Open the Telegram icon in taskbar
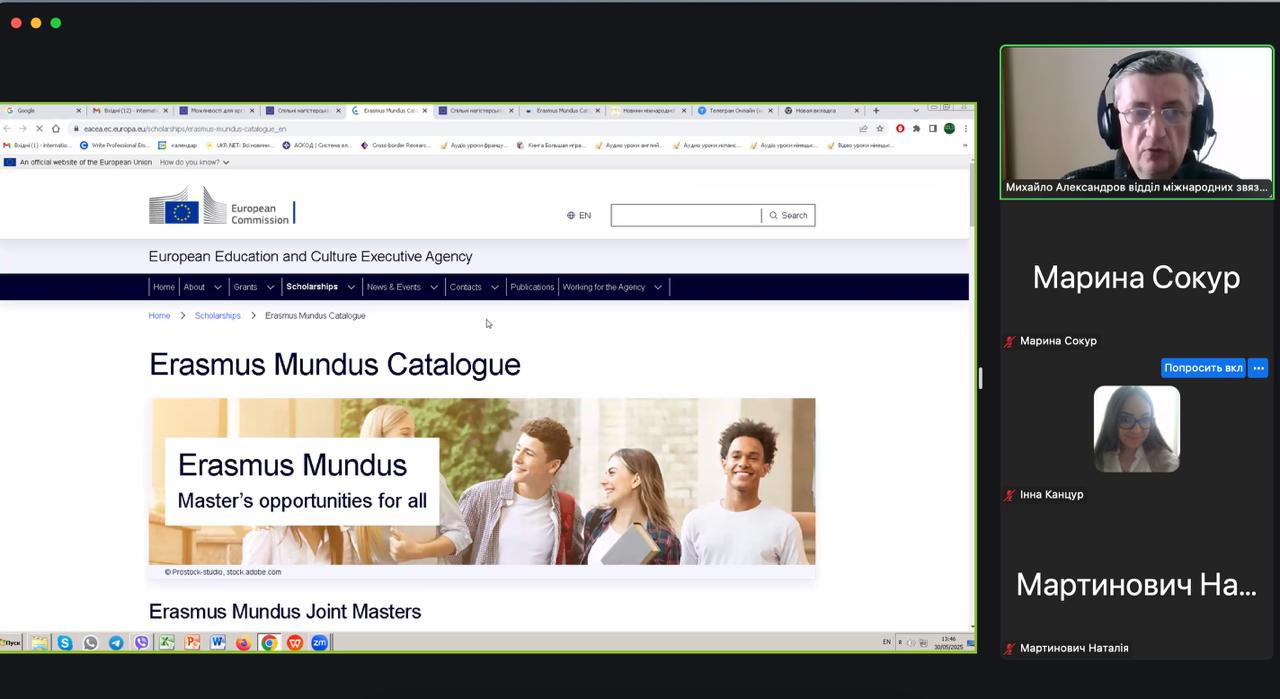The height and width of the screenshot is (699, 1280). (116, 643)
